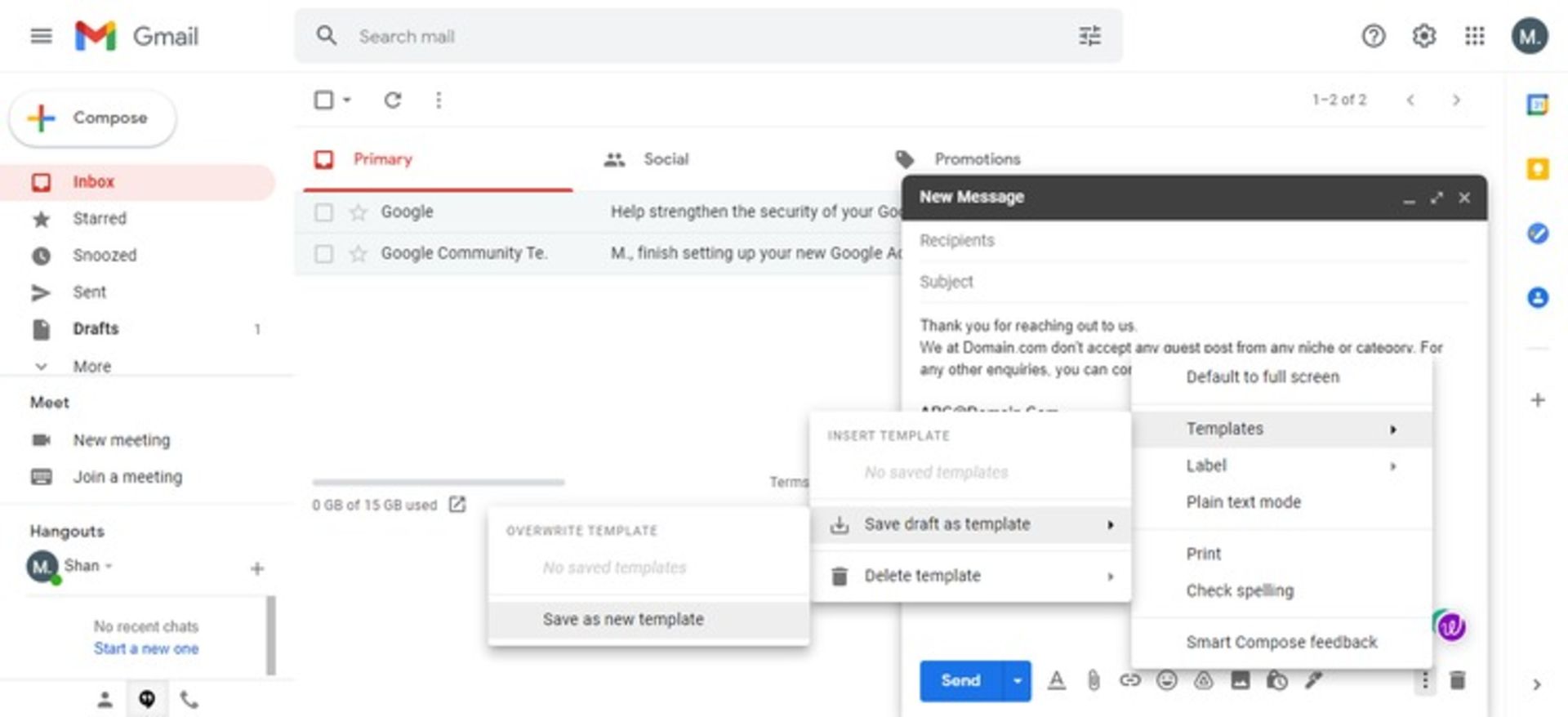This screenshot has height=717, width=1568.
Task: Show search options filter icon
Action: [1089, 36]
